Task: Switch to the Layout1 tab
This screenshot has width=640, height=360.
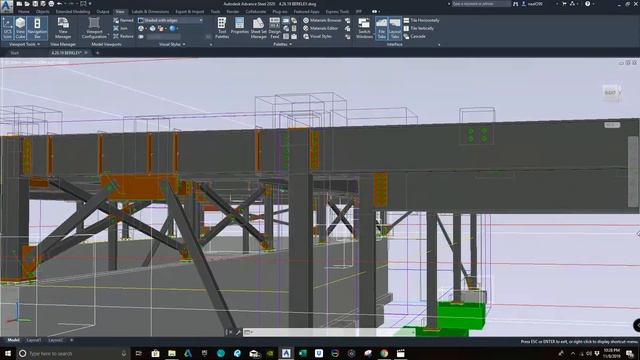Action: click(33, 340)
